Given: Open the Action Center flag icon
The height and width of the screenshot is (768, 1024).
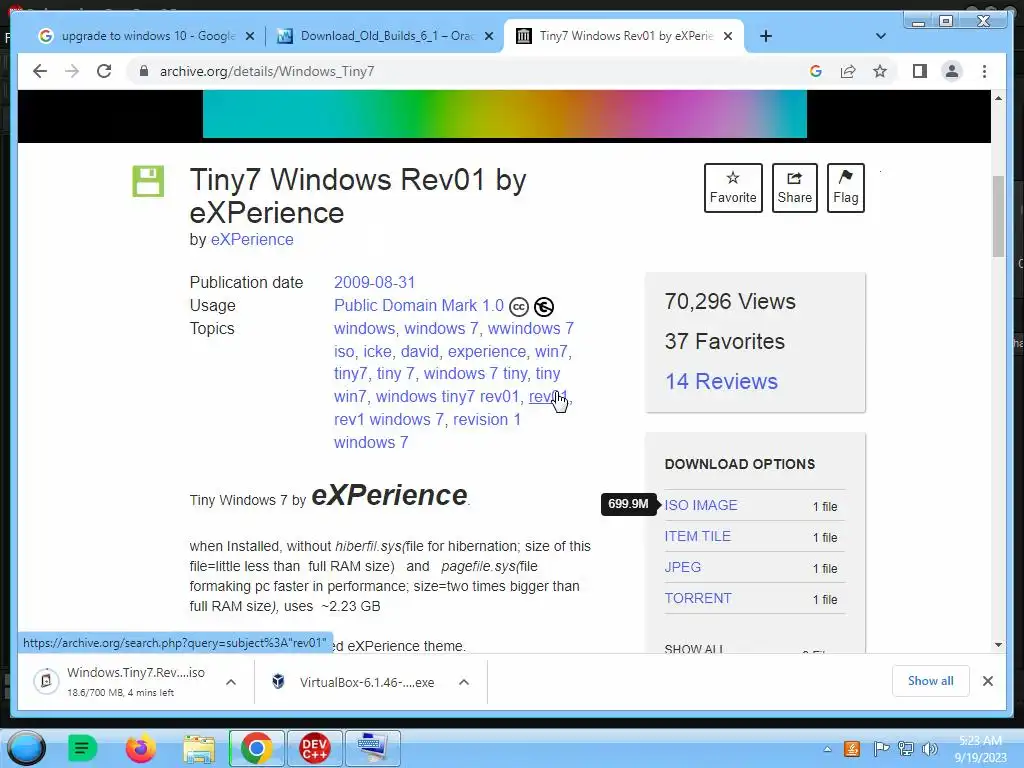Looking at the screenshot, I should [x=881, y=749].
